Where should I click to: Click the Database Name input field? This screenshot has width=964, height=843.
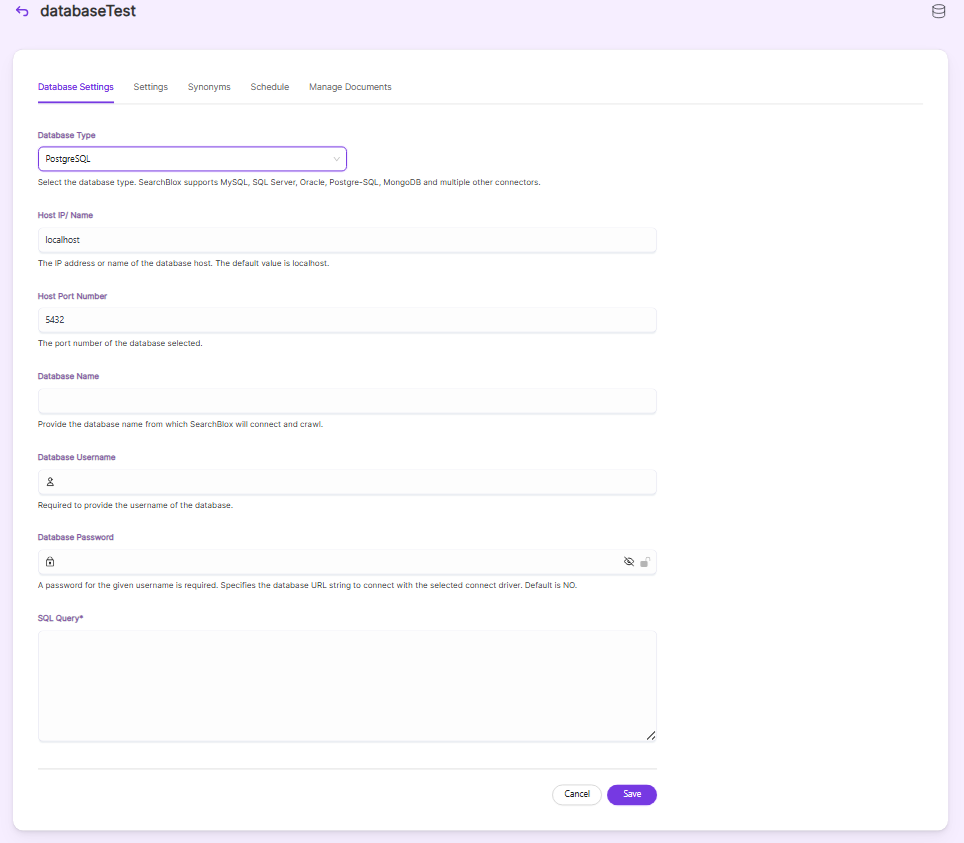[x=347, y=401]
